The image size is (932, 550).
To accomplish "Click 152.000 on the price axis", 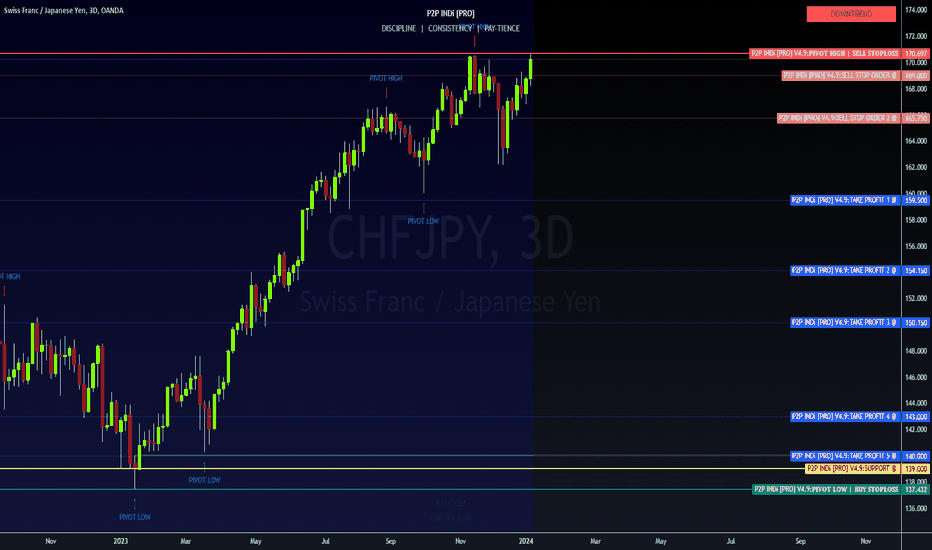I will [916, 298].
